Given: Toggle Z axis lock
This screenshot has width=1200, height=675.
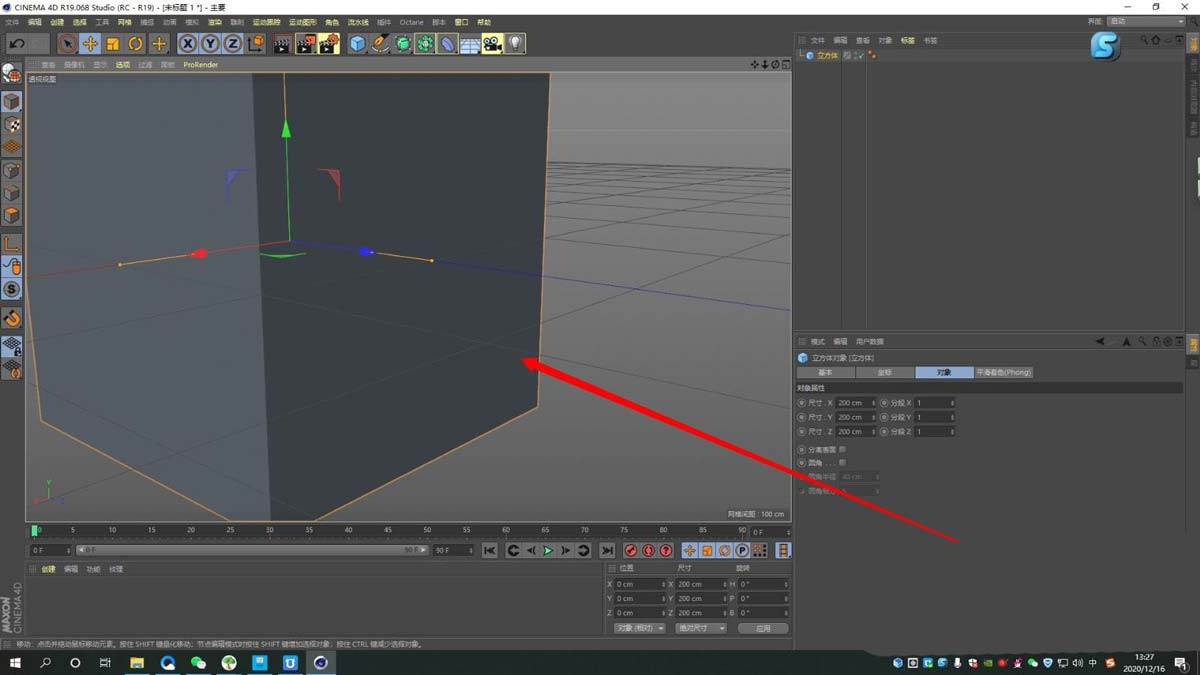Looking at the screenshot, I should 232,44.
